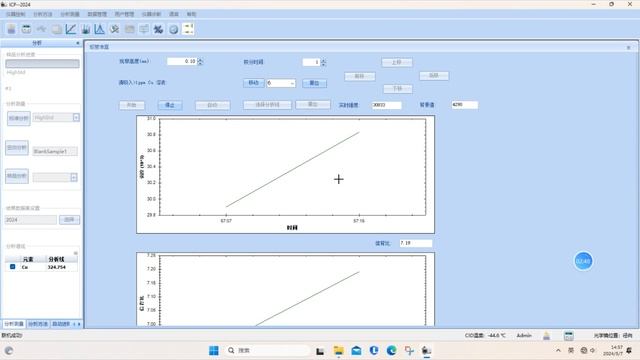This screenshot has width=640, height=360.
Task: Click the calendar-style second toolbar icon
Action: [x=27, y=29]
